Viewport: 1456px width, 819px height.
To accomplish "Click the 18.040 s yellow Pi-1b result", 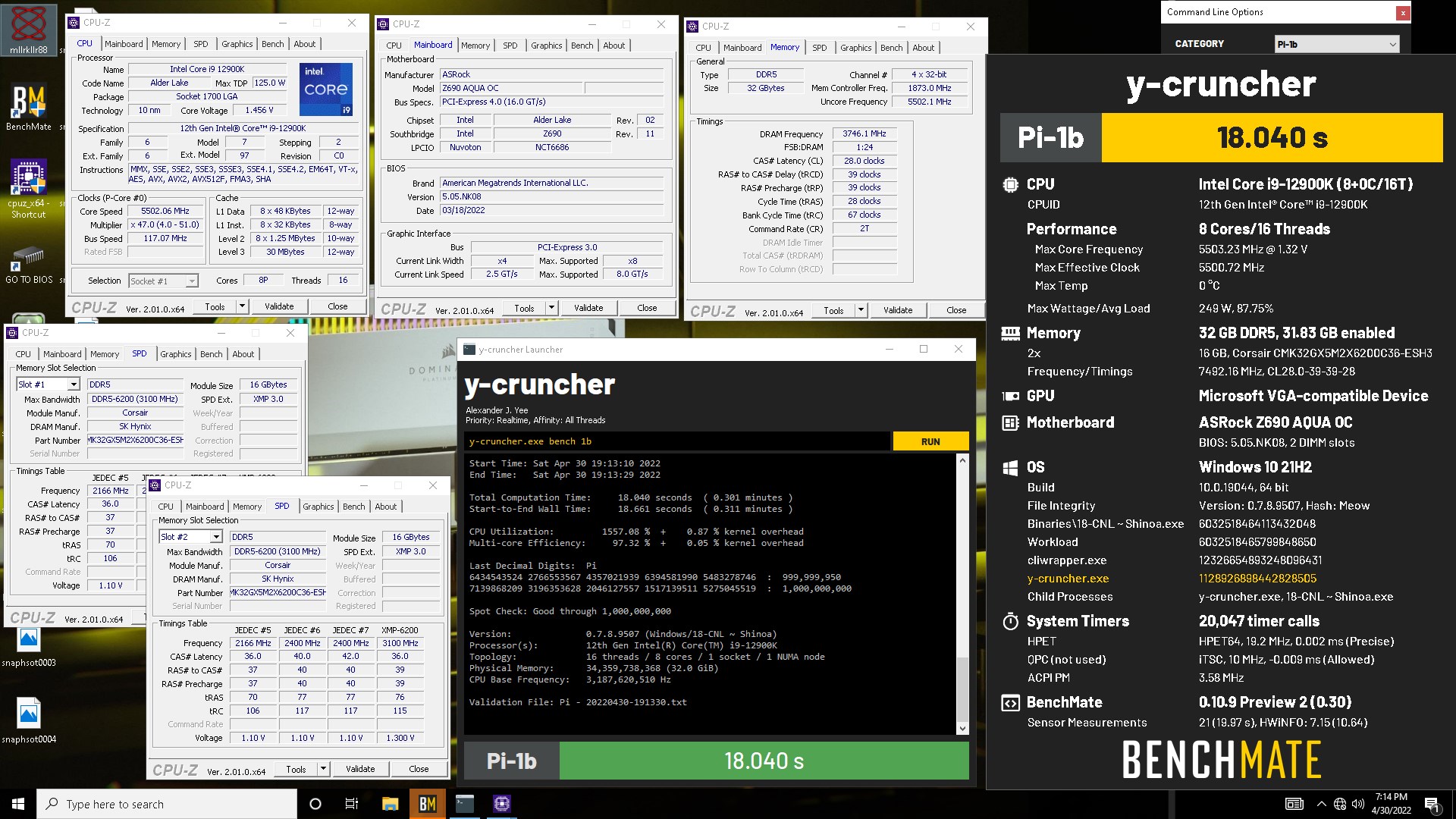I will pyautogui.click(x=1272, y=137).
